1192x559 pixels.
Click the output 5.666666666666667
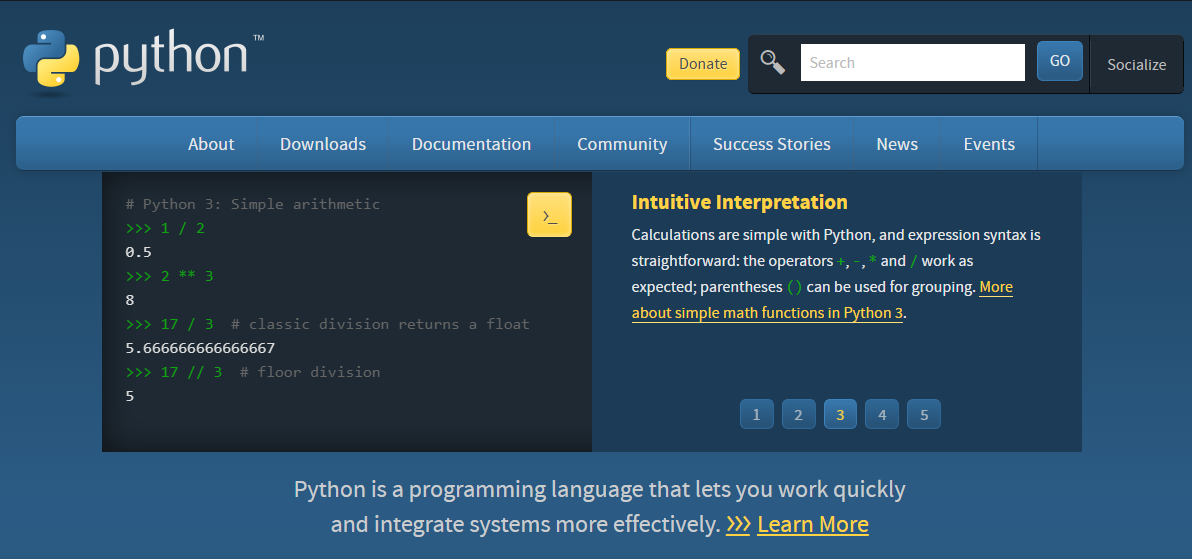tap(200, 348)
